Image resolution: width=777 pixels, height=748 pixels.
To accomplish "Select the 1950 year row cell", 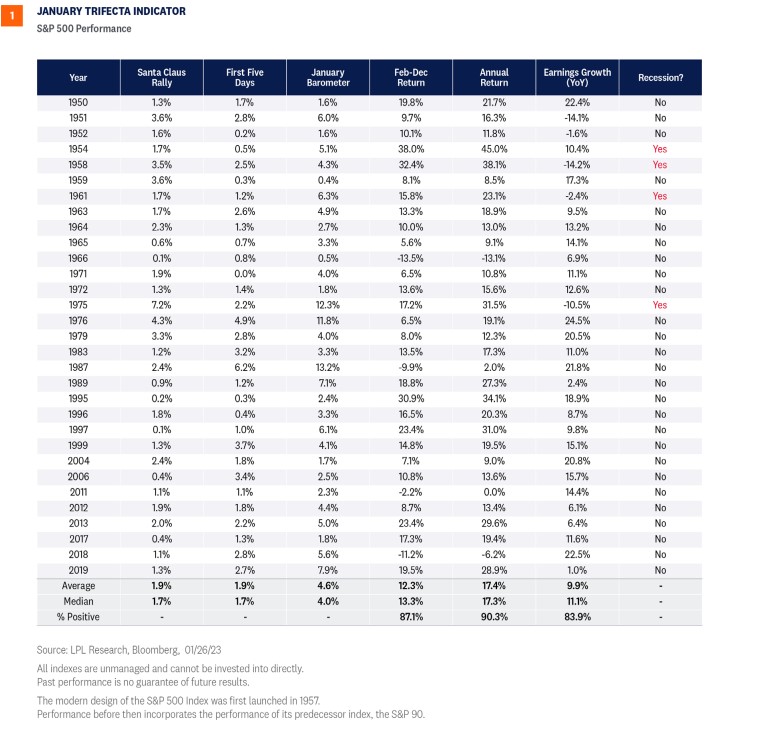I will (78, 103).
